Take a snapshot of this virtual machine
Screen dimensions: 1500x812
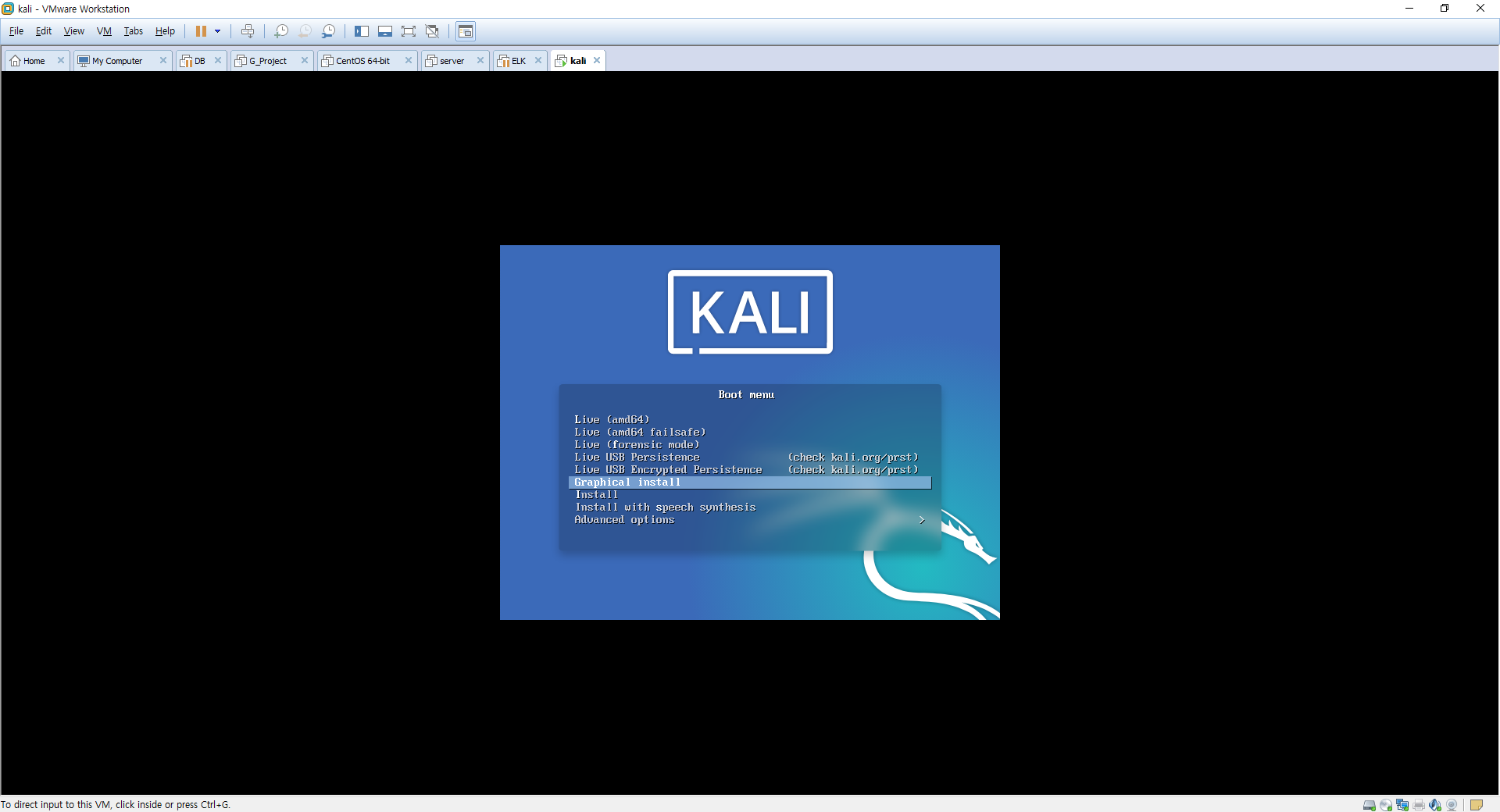[x=281, y=31]
